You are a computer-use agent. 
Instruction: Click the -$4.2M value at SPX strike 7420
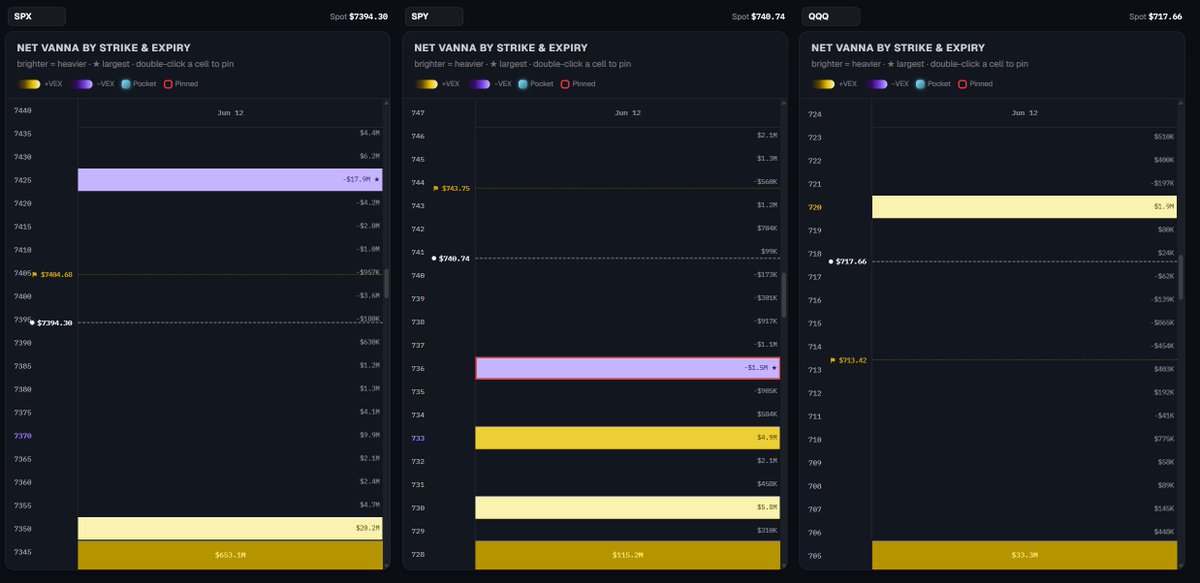pos(367,203)
